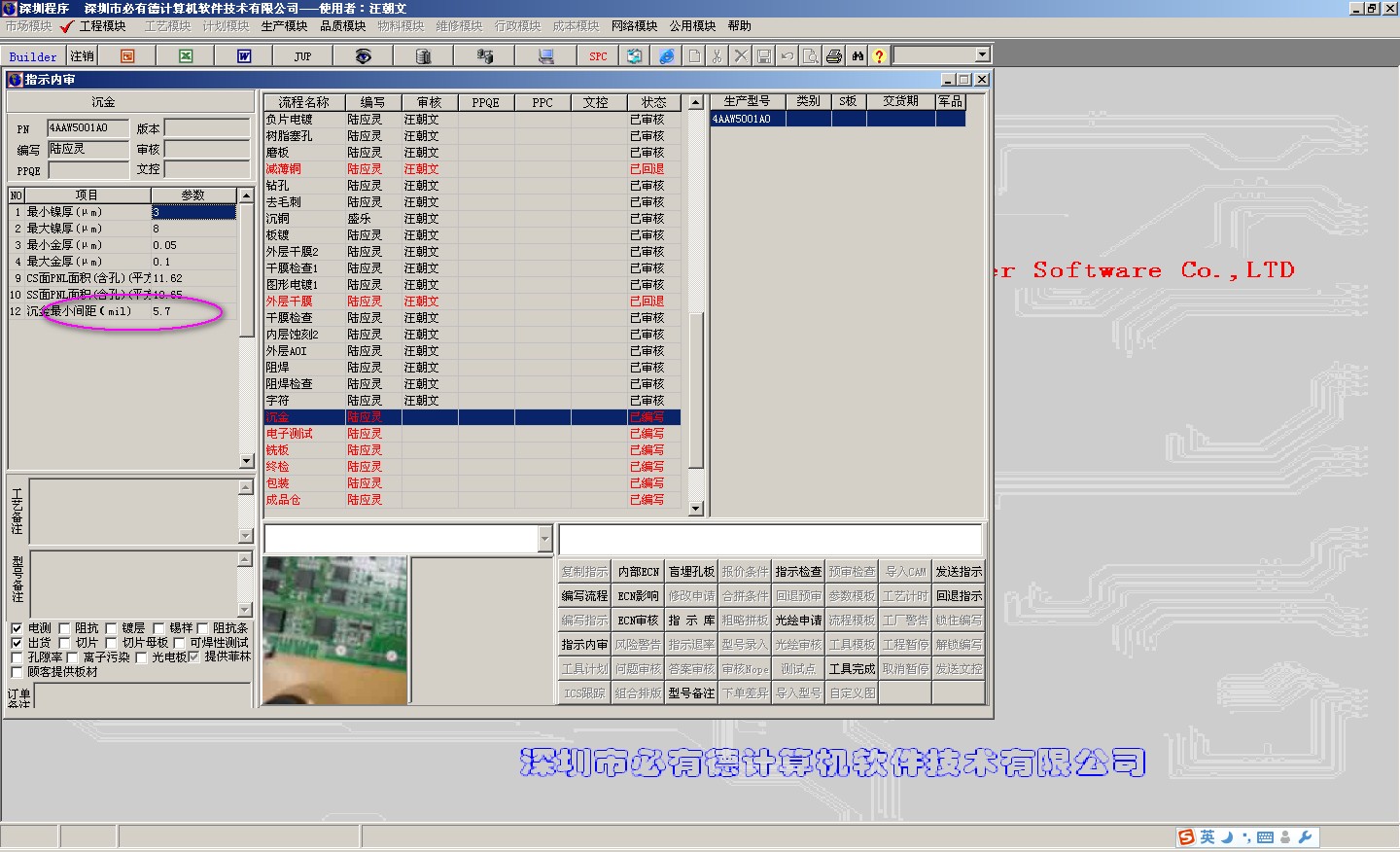Viewport: 1400px width, 852px height.
Task: Click the network computer toolbar icon
Action: (484, 56)
